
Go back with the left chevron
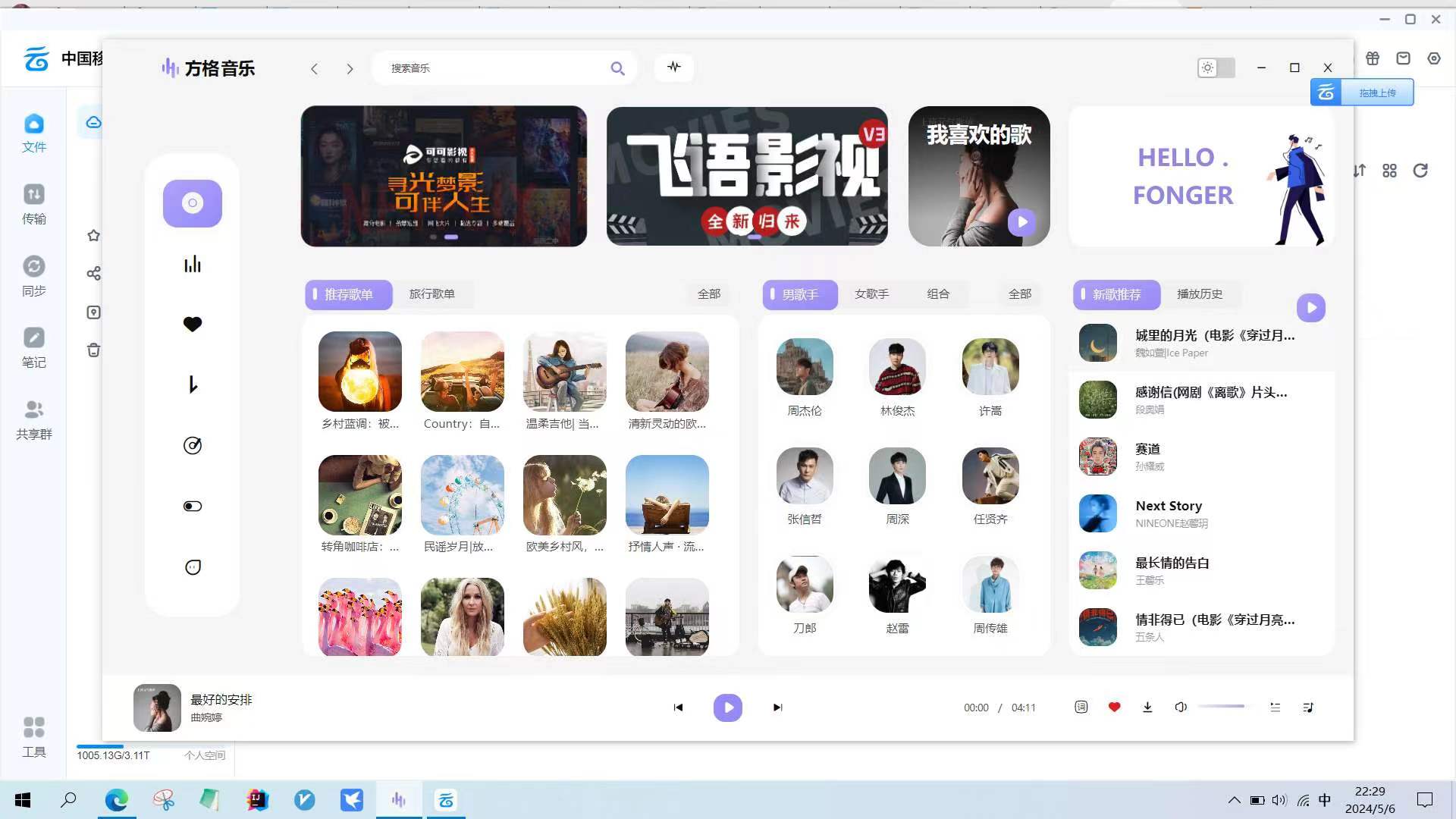(314, 69)
